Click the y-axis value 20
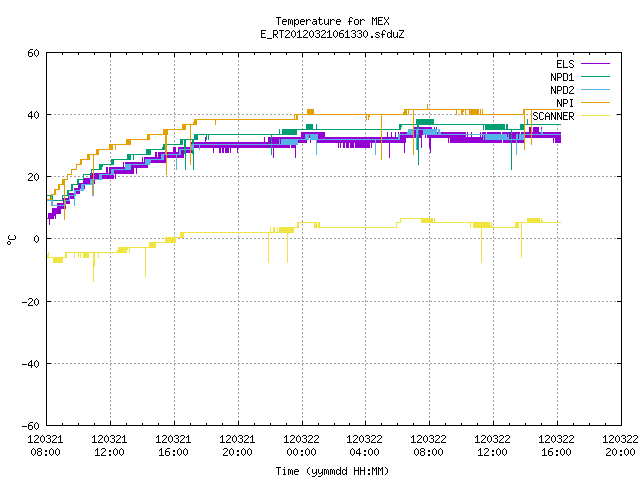The image size is (640, 480). (33, 177)
